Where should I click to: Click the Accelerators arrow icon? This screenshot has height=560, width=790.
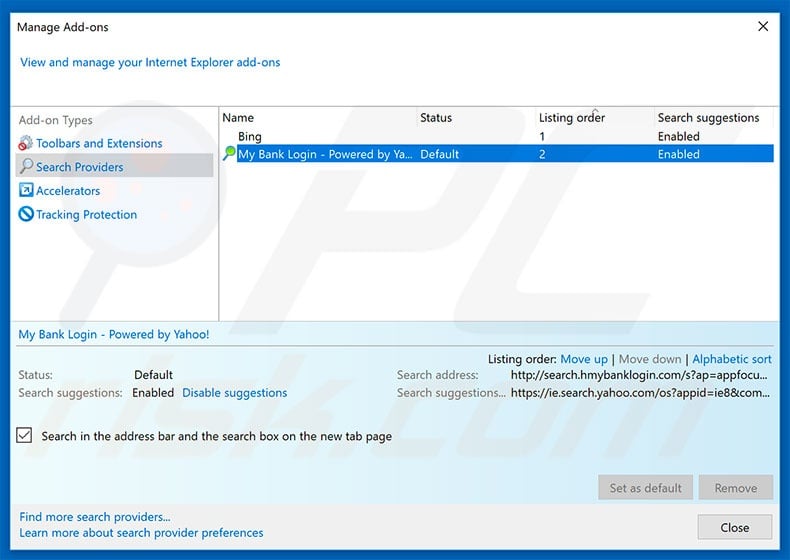pos(26,190)
